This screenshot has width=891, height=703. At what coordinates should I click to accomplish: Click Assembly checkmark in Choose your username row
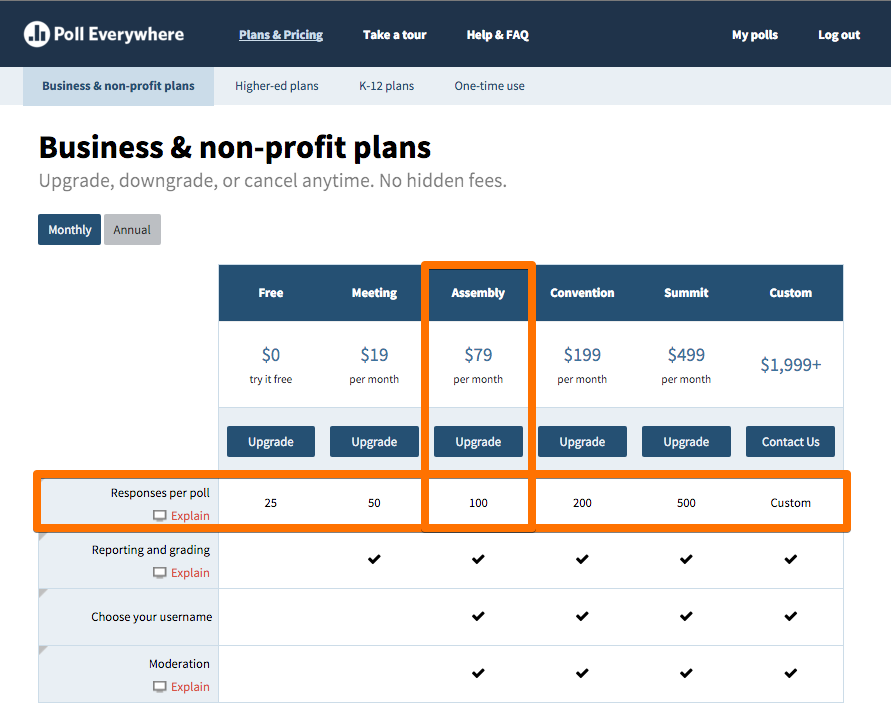[478, 616]
